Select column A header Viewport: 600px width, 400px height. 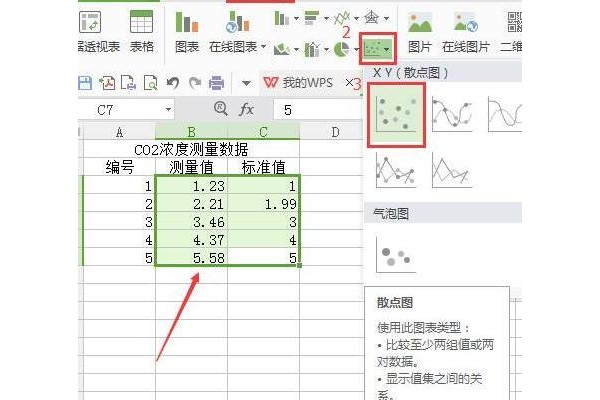pos(119,132)
